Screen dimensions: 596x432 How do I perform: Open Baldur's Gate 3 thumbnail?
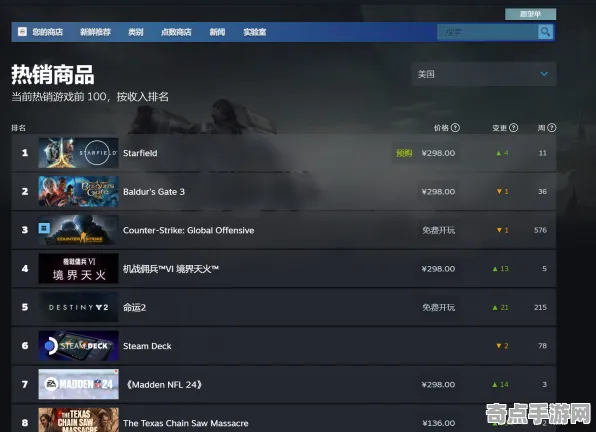pos(78,191)
